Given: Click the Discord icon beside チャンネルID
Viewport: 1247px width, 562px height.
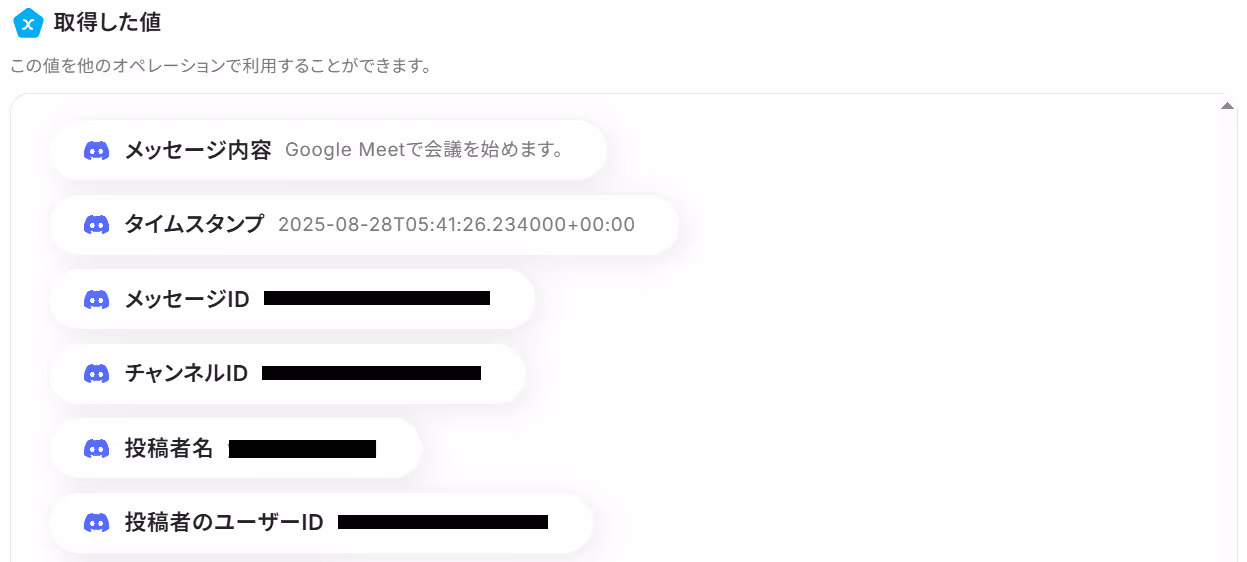Looking at the screenshot, I should [x=96, y=374].
